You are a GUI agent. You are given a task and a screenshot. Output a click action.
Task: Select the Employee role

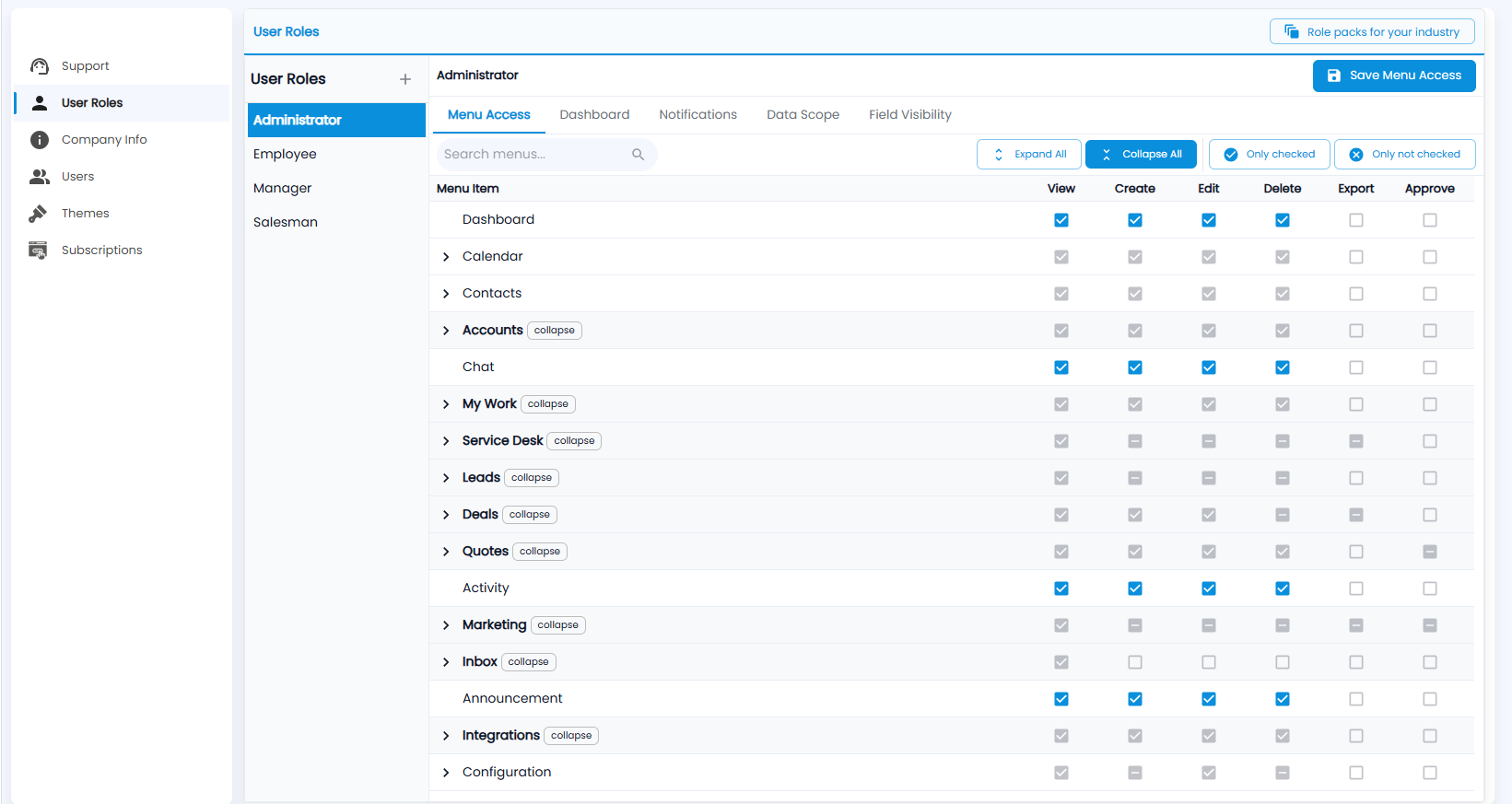[x=336, y=155]
